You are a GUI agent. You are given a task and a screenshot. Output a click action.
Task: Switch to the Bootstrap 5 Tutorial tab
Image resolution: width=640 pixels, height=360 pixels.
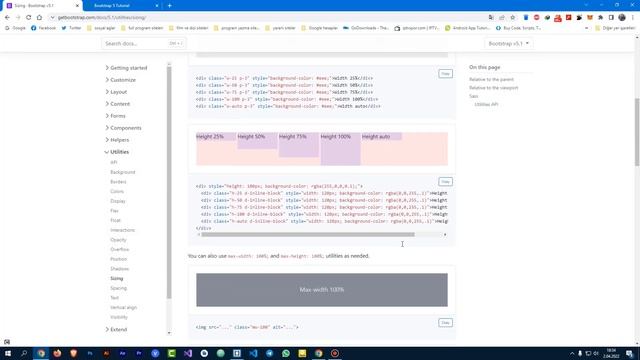pos(122,6)
